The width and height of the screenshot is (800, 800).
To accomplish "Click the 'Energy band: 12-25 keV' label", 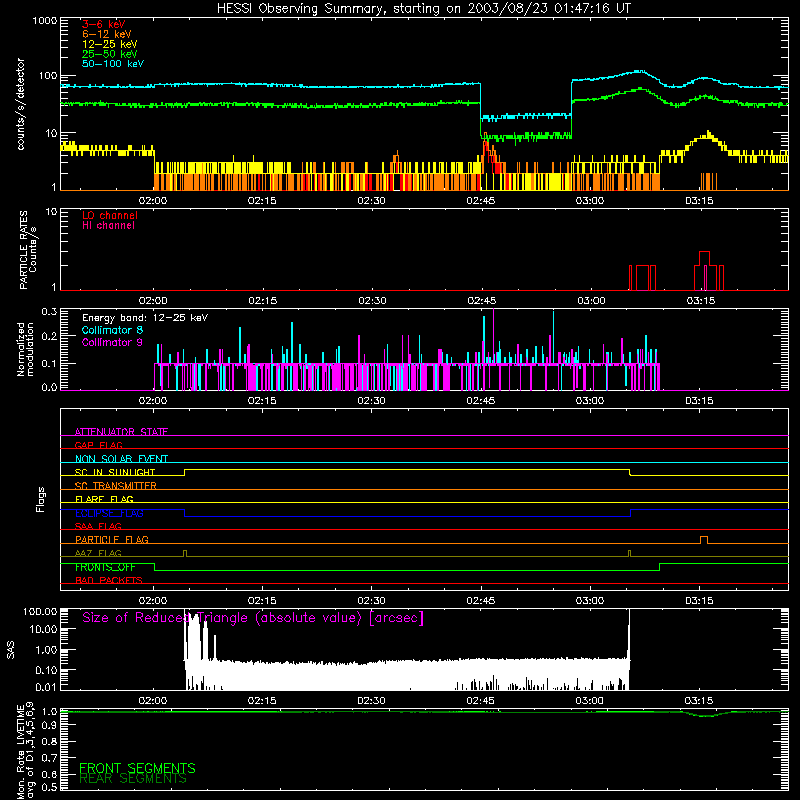I will (145, 318).
